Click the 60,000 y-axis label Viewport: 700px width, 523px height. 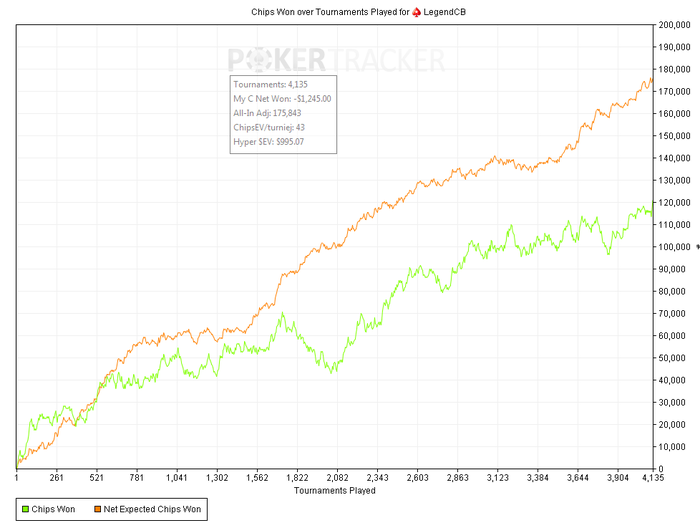(x=672, y=336)
